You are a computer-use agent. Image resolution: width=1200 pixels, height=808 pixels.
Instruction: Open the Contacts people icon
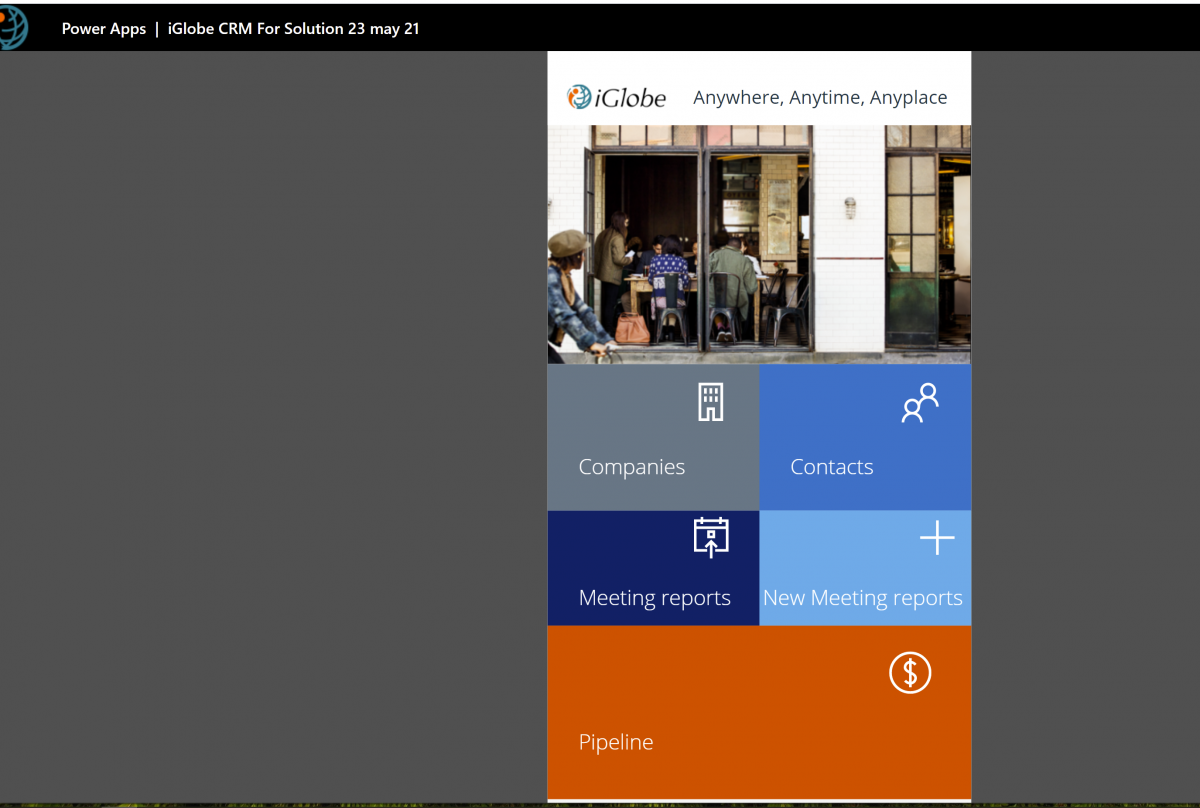coord(920,403)
